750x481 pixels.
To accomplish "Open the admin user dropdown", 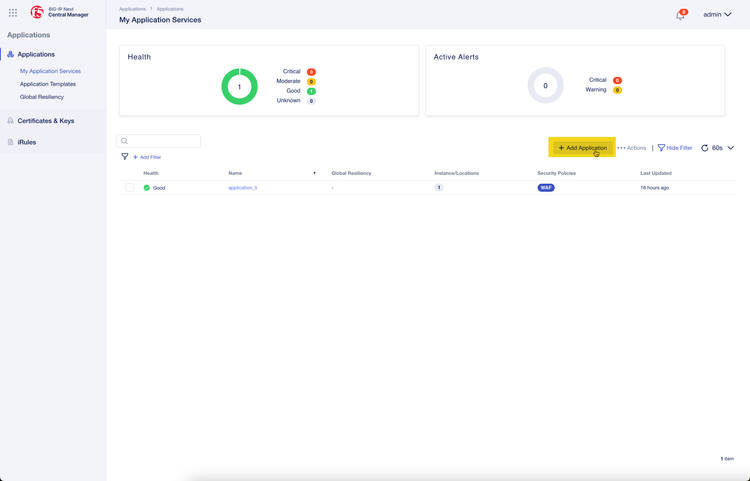I will tap(717, 15).
